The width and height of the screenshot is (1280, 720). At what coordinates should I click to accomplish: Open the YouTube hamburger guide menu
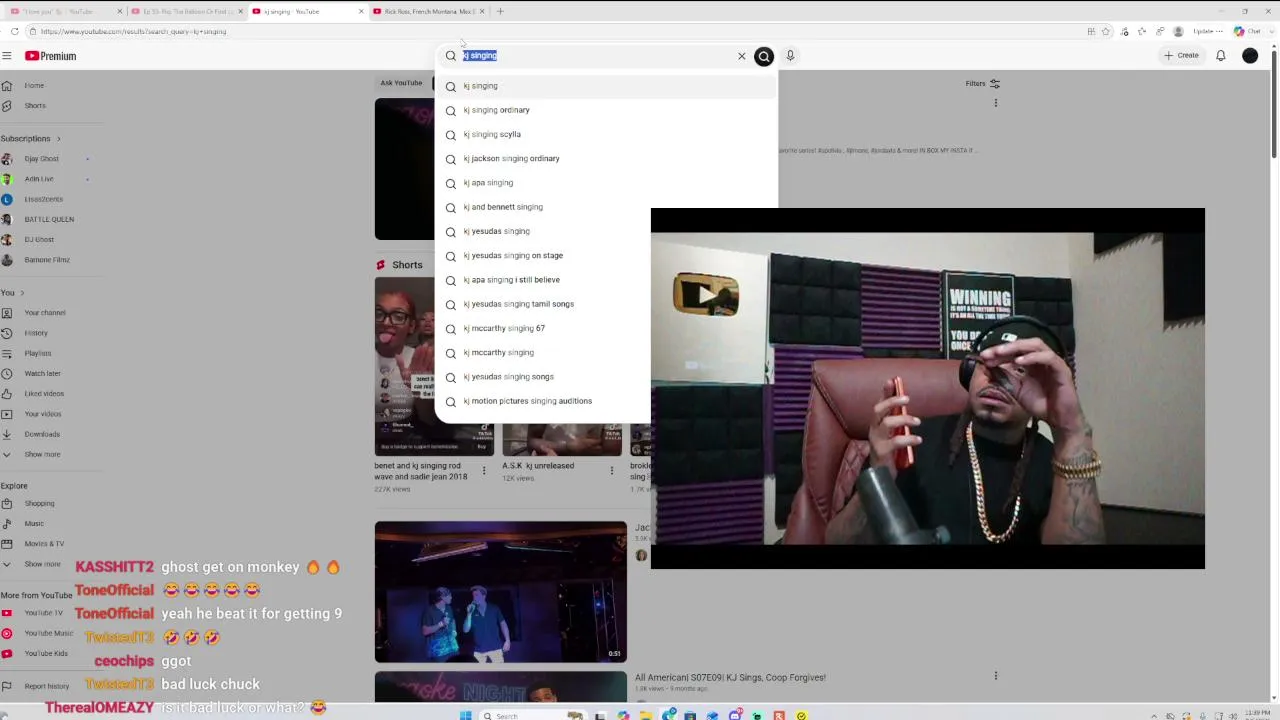[x=7, y=56]
